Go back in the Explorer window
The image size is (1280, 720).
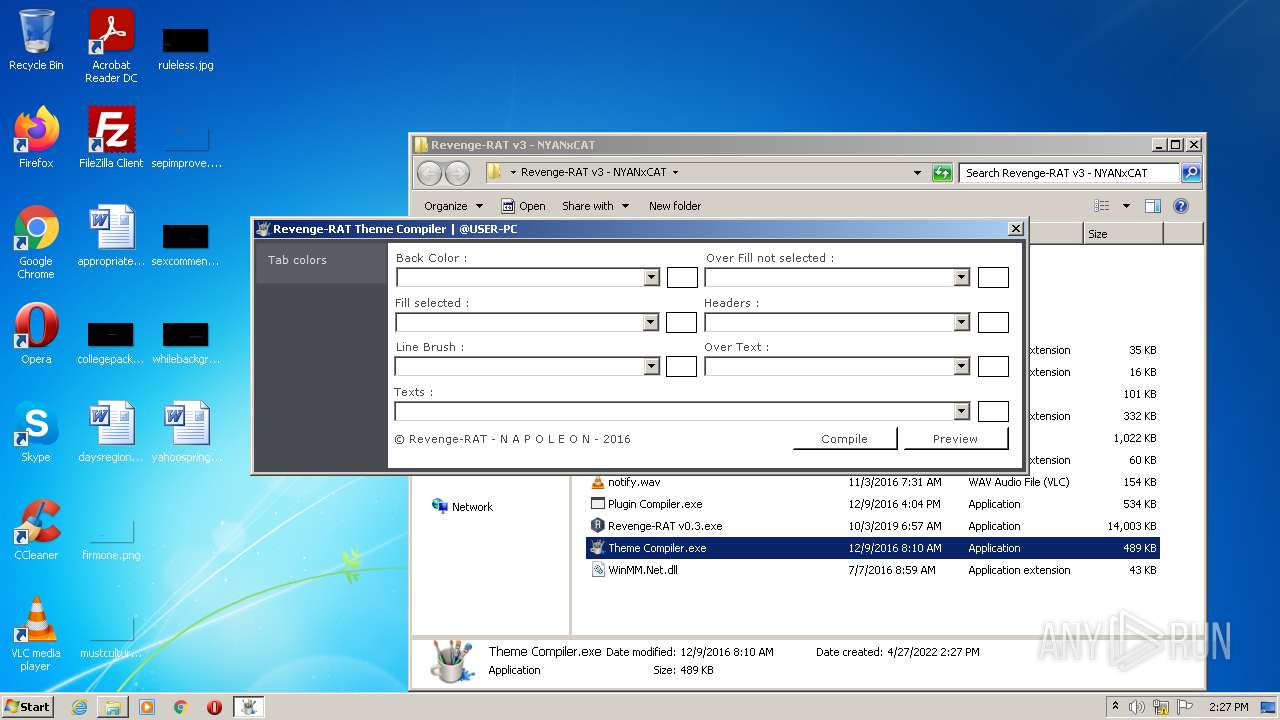coord(429,173)
